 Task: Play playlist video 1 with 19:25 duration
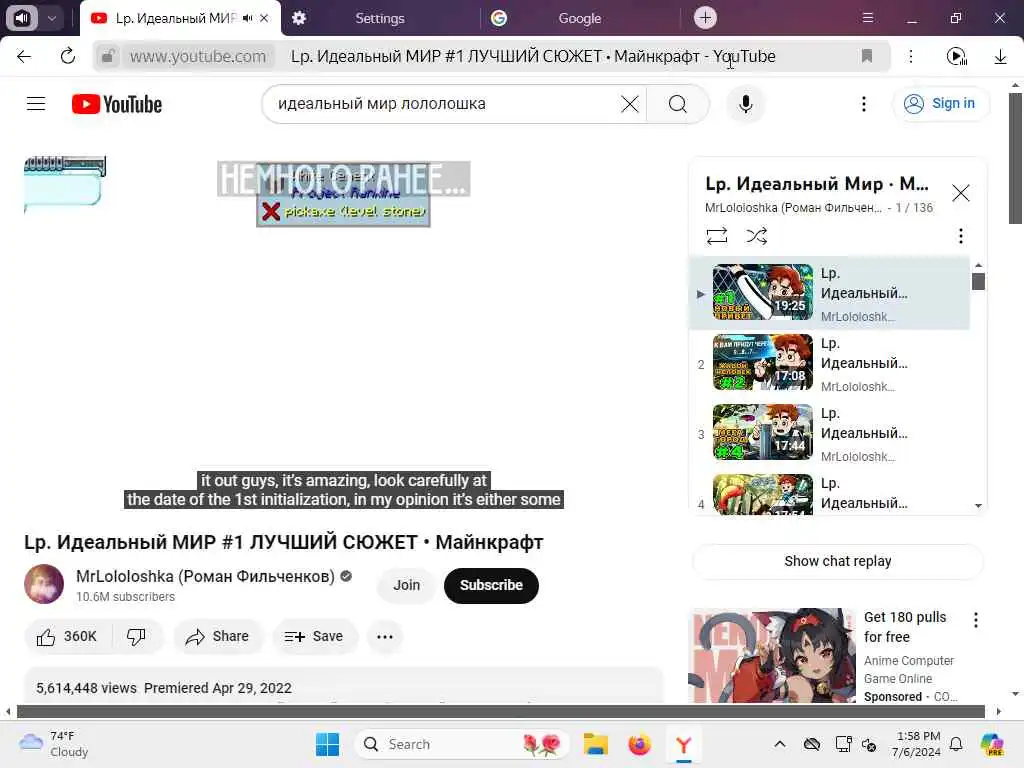point(763,292)
